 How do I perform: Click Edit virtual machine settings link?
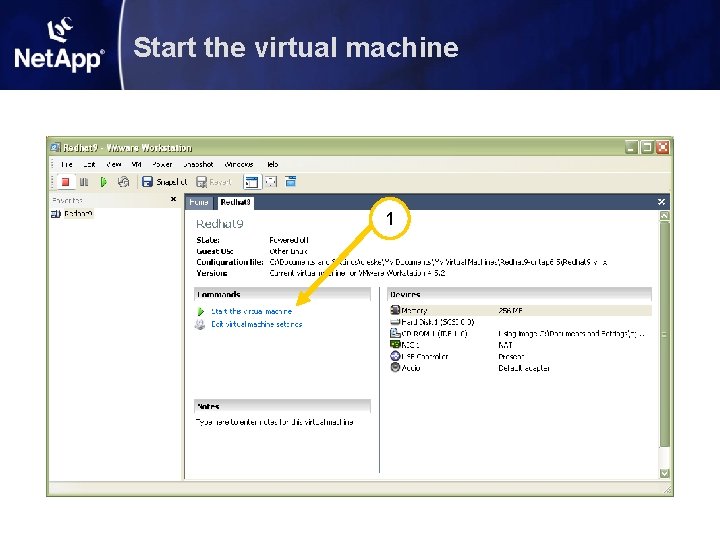click(257, 324)
